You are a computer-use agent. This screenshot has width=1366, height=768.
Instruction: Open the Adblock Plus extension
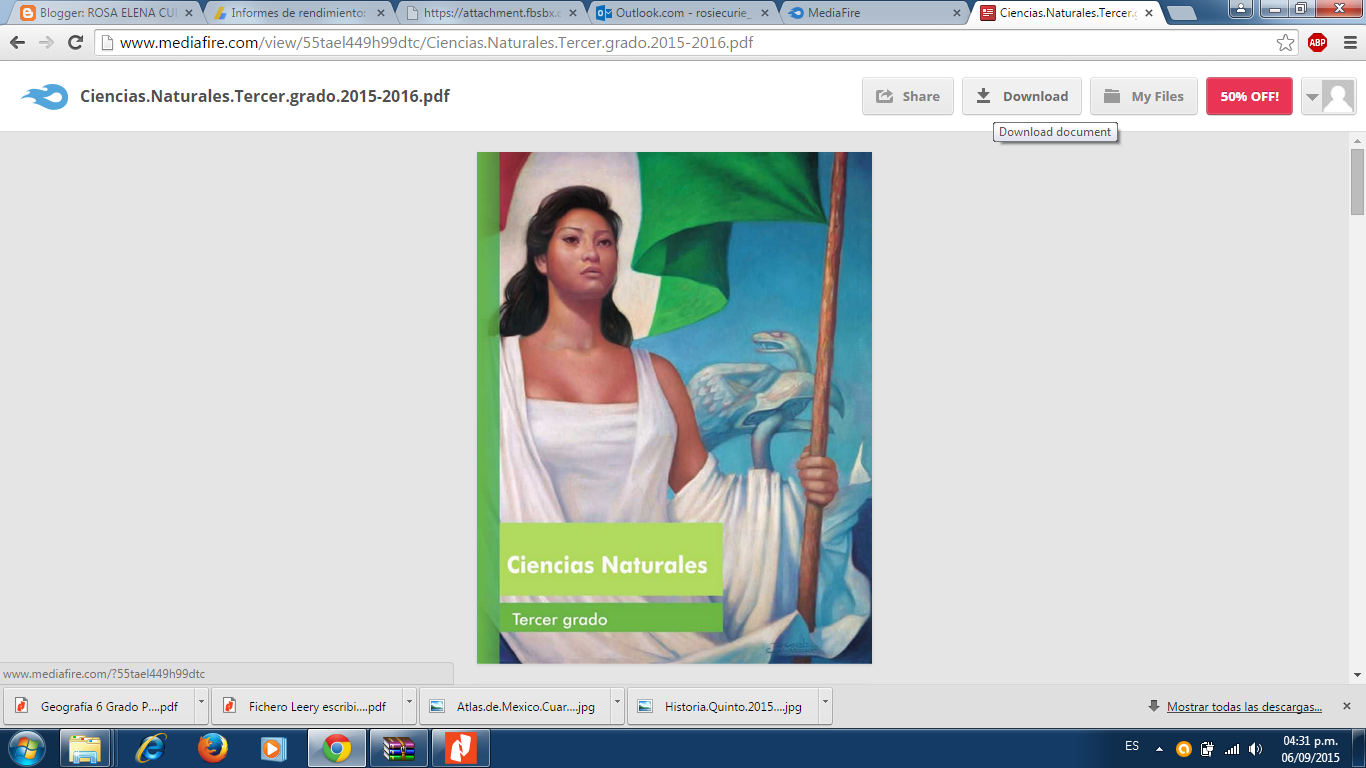pyautogui.click(x=1317, y=42)
